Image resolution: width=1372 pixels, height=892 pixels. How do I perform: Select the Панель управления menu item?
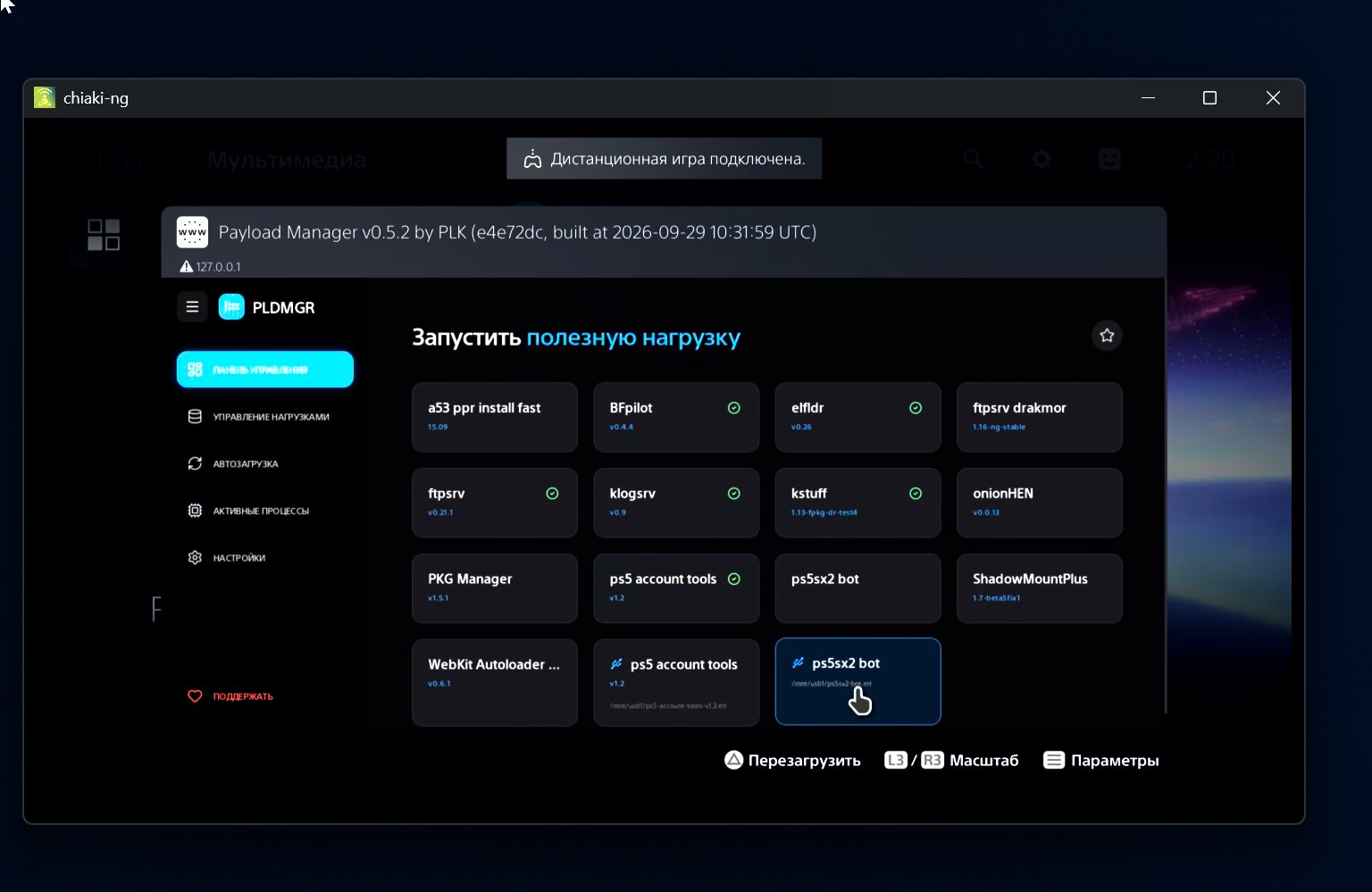click(265, 370)
